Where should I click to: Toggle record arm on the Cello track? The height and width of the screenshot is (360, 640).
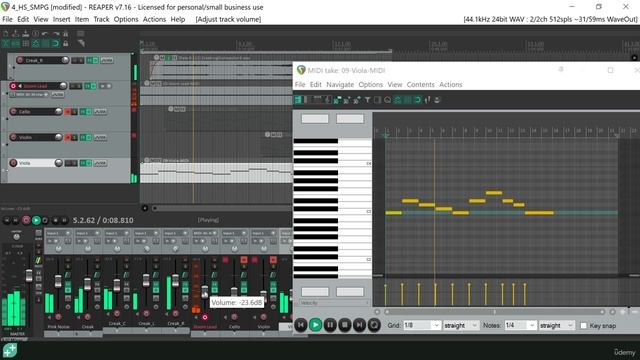[13, 111]
